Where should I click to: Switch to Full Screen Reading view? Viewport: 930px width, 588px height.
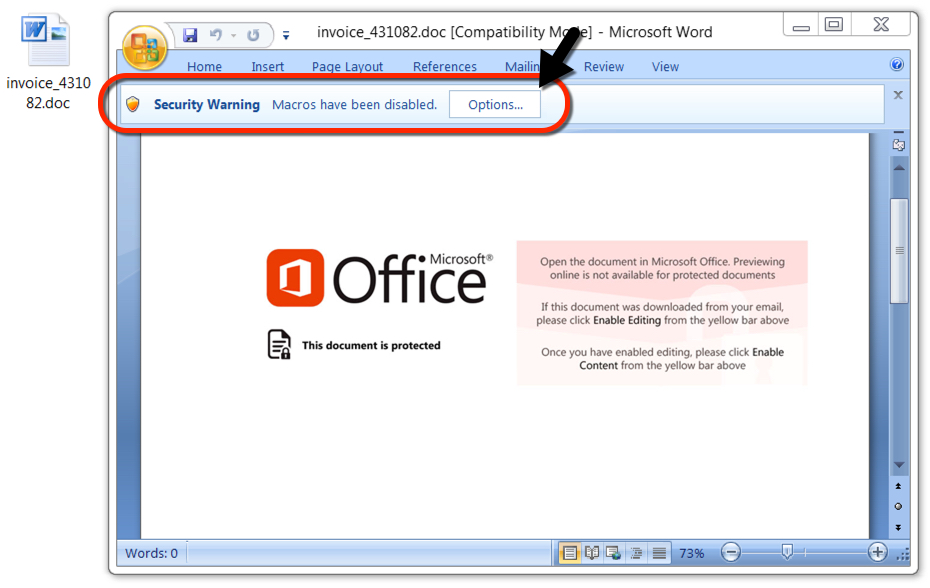592,554
